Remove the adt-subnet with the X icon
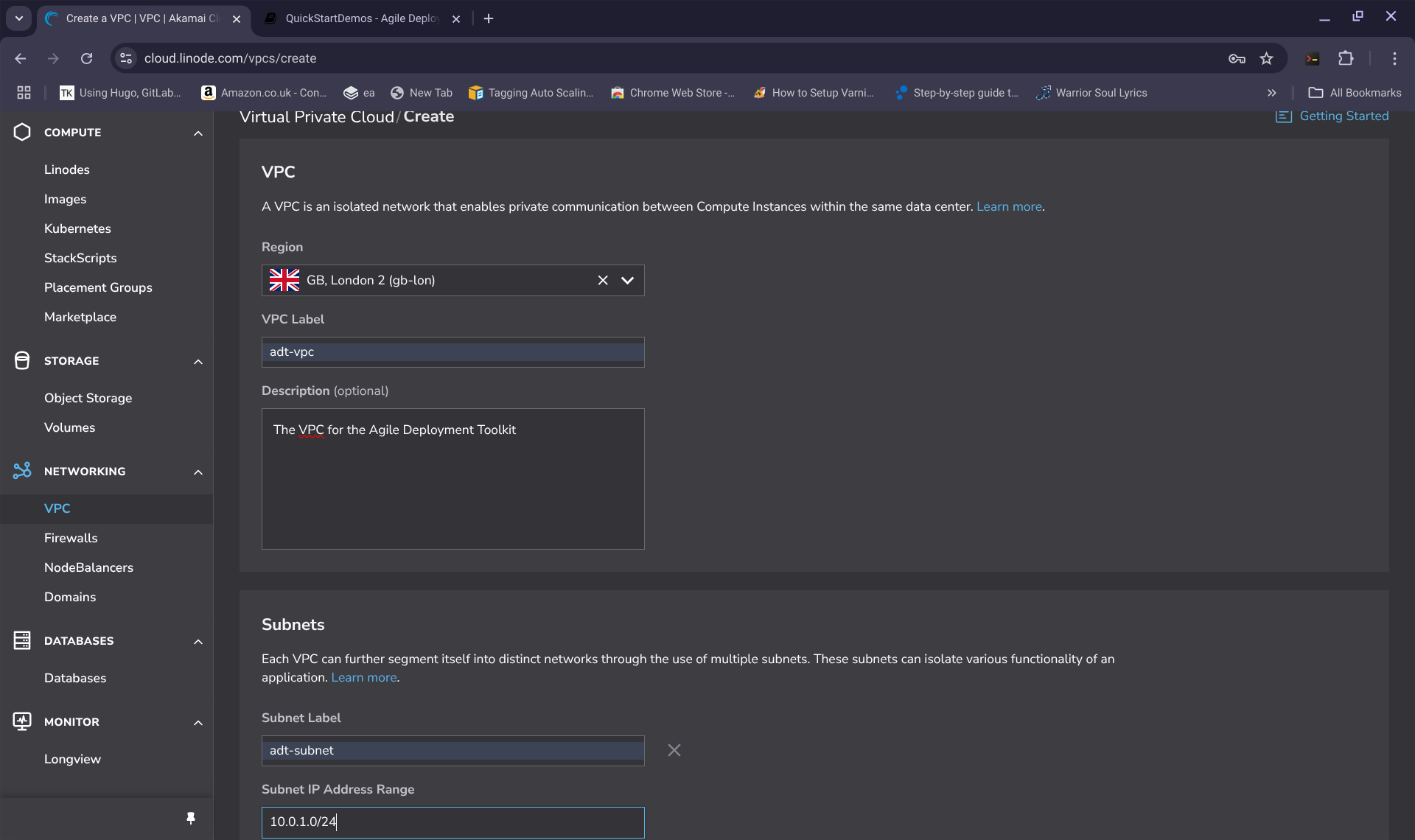This screenshot has height=840, width=1415. (x=674, y=750)
